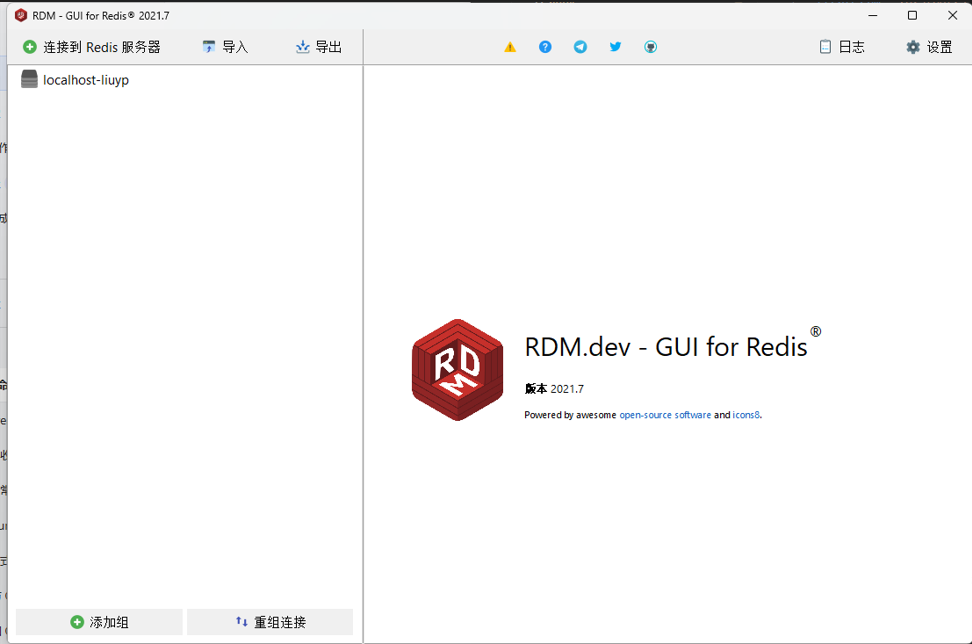Open help via the question mark icon
The width and height of the screenshot is (972, 644).
[545, 46]
